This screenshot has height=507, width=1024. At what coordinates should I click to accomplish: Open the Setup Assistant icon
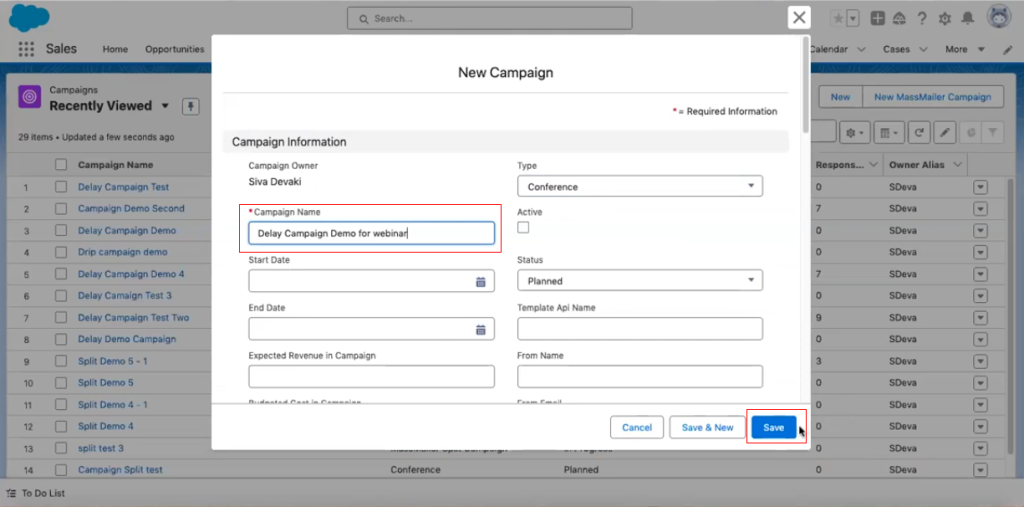click(899, 18)
